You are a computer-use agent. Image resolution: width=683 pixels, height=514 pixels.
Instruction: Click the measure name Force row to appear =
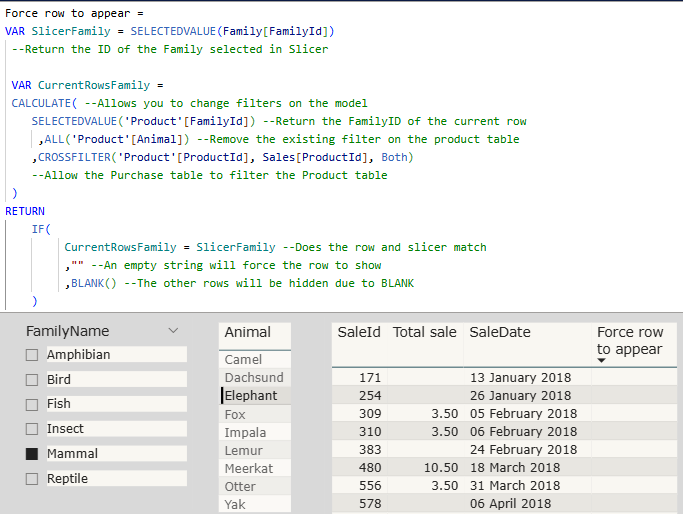(74, 13)
